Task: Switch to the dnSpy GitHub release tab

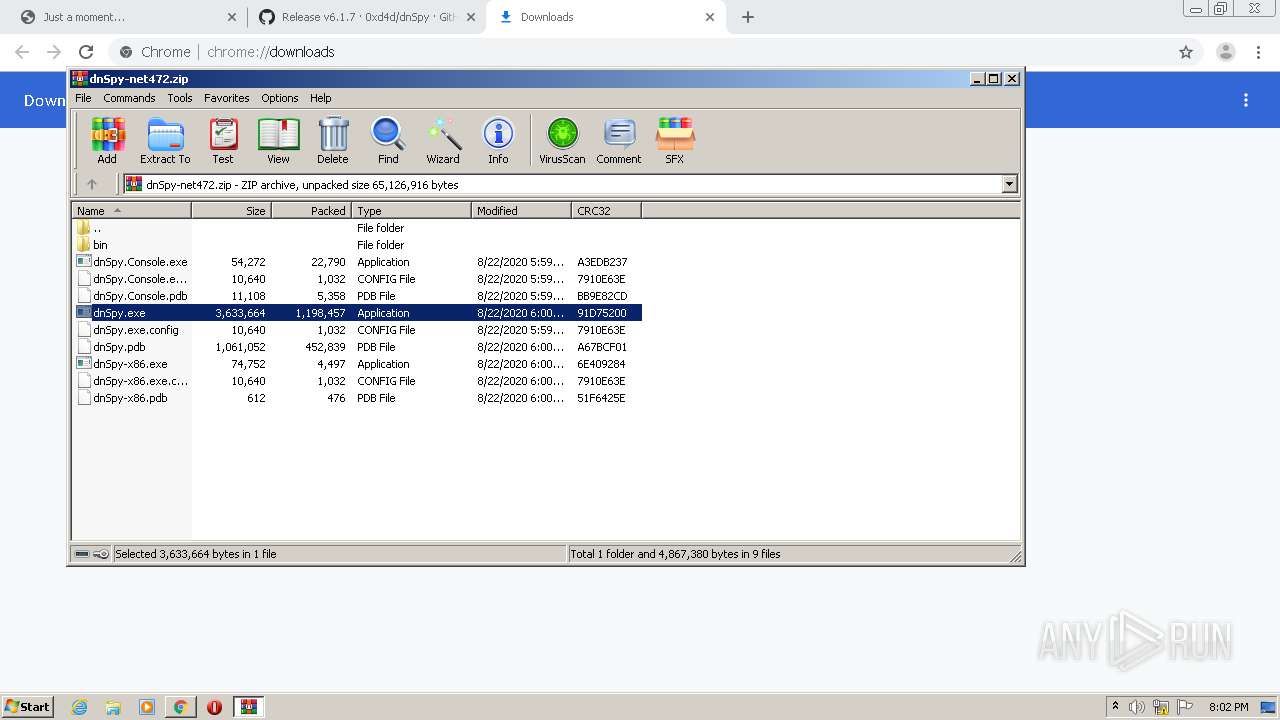Action: pyautogui.click(x=366, y=17)
